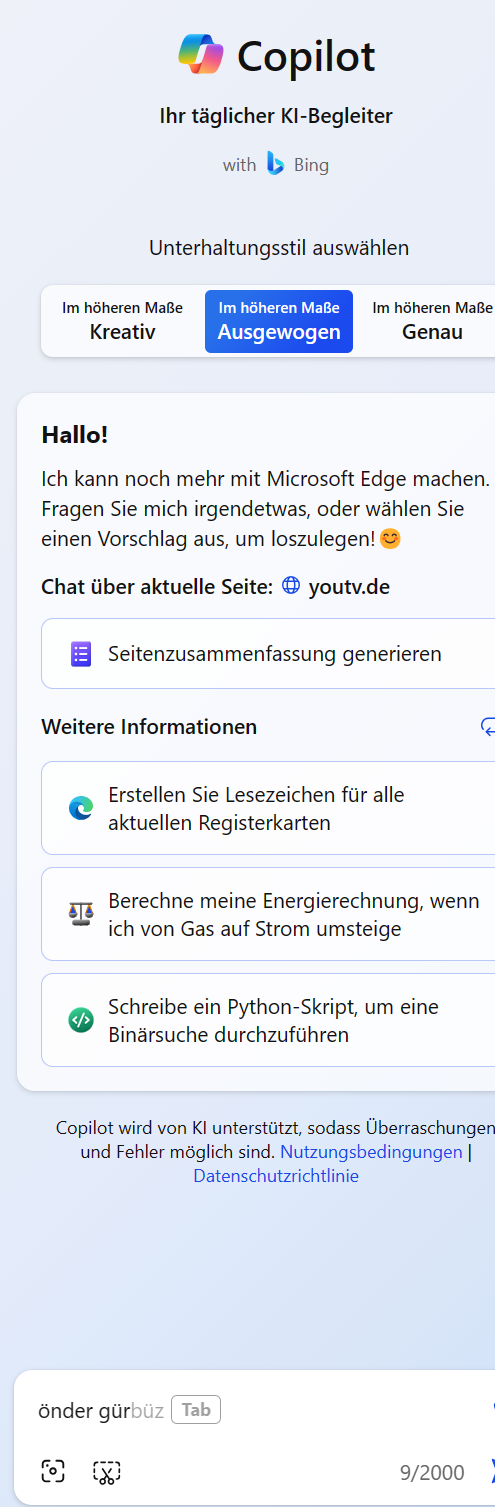The image size is (495, 1507).
Task: Click the smiling emoji in greeting
Action: 390,539
